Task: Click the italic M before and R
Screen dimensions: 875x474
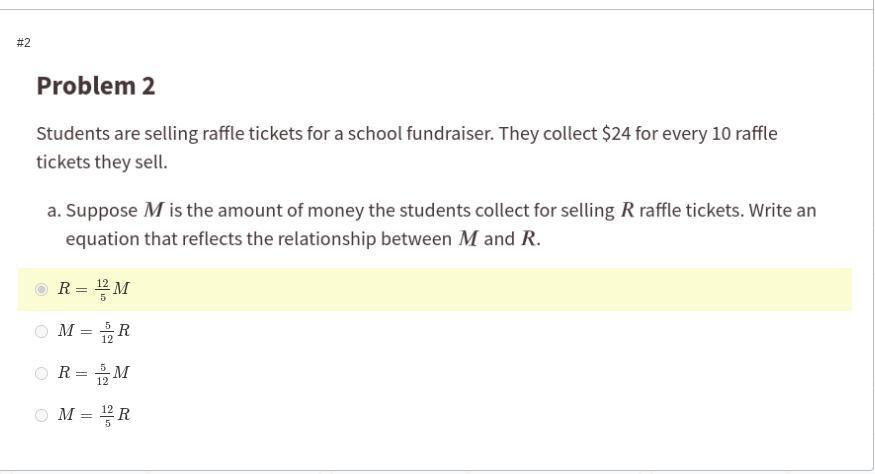Action: tap(468, 239)
